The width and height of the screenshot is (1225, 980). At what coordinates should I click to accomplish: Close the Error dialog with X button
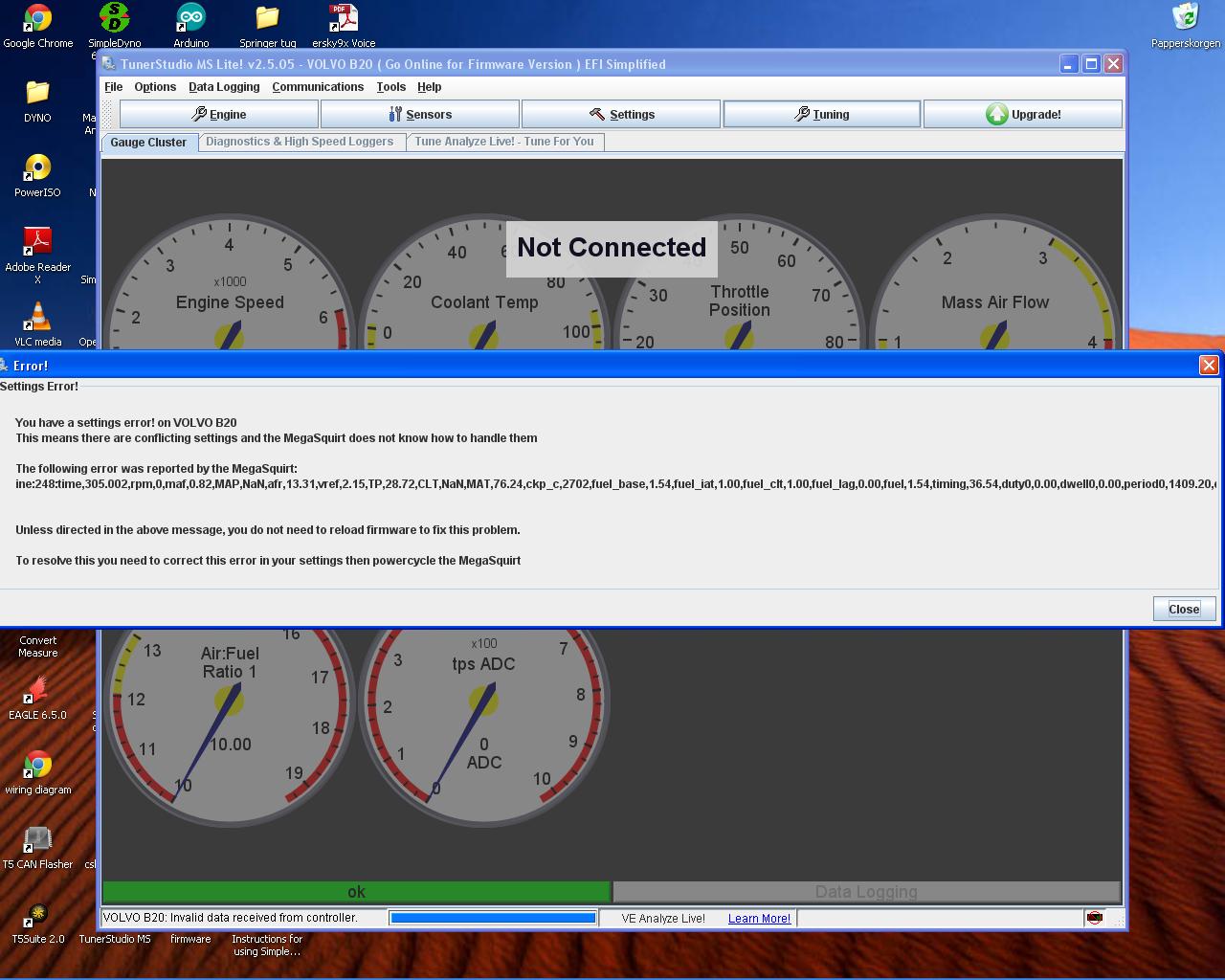[x=1209, y=365]
